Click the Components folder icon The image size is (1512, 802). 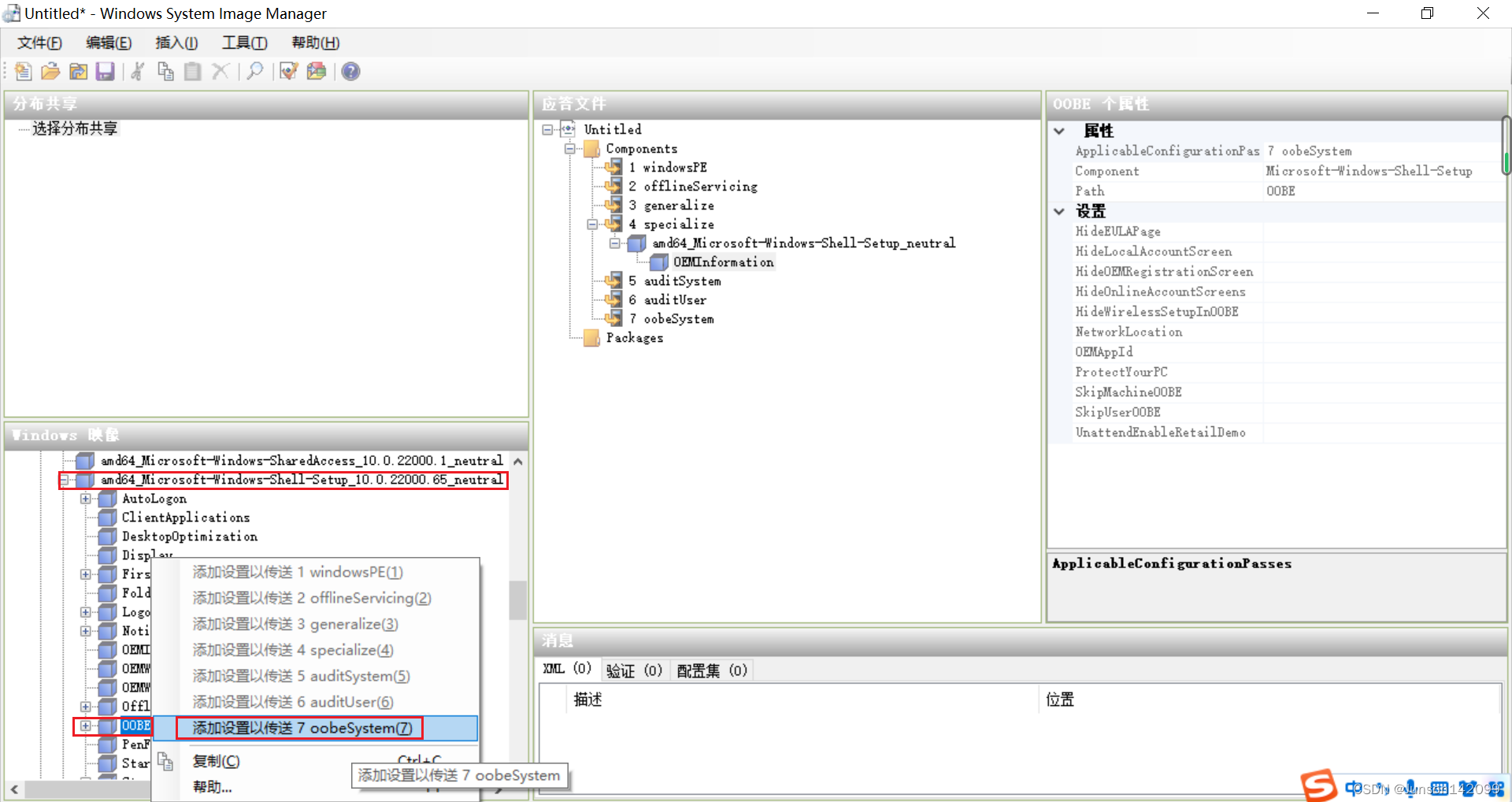pos(591,148)
